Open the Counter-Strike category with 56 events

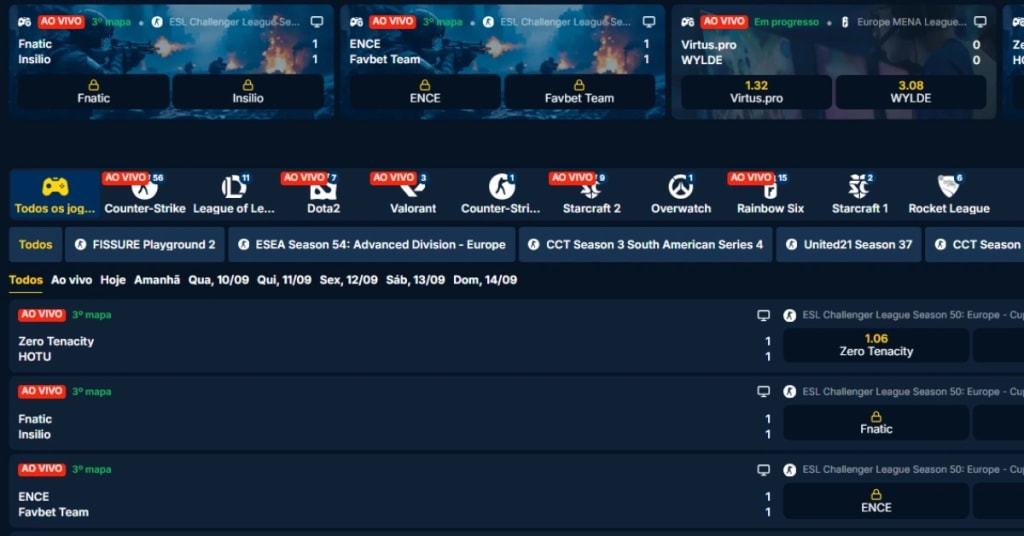click(x=144, y=195)
